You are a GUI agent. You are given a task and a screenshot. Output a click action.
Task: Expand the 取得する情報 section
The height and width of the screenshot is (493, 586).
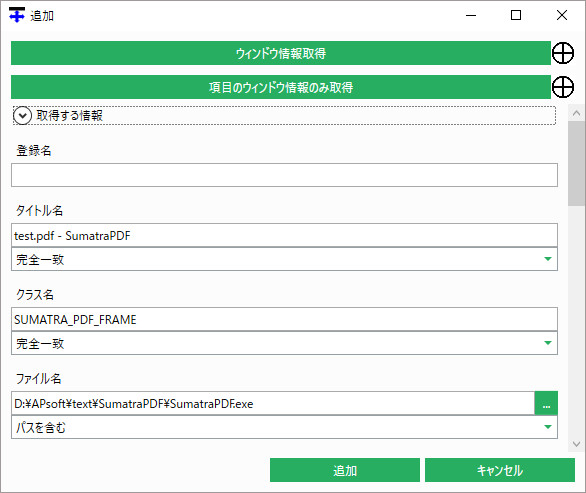pos(22,115)
